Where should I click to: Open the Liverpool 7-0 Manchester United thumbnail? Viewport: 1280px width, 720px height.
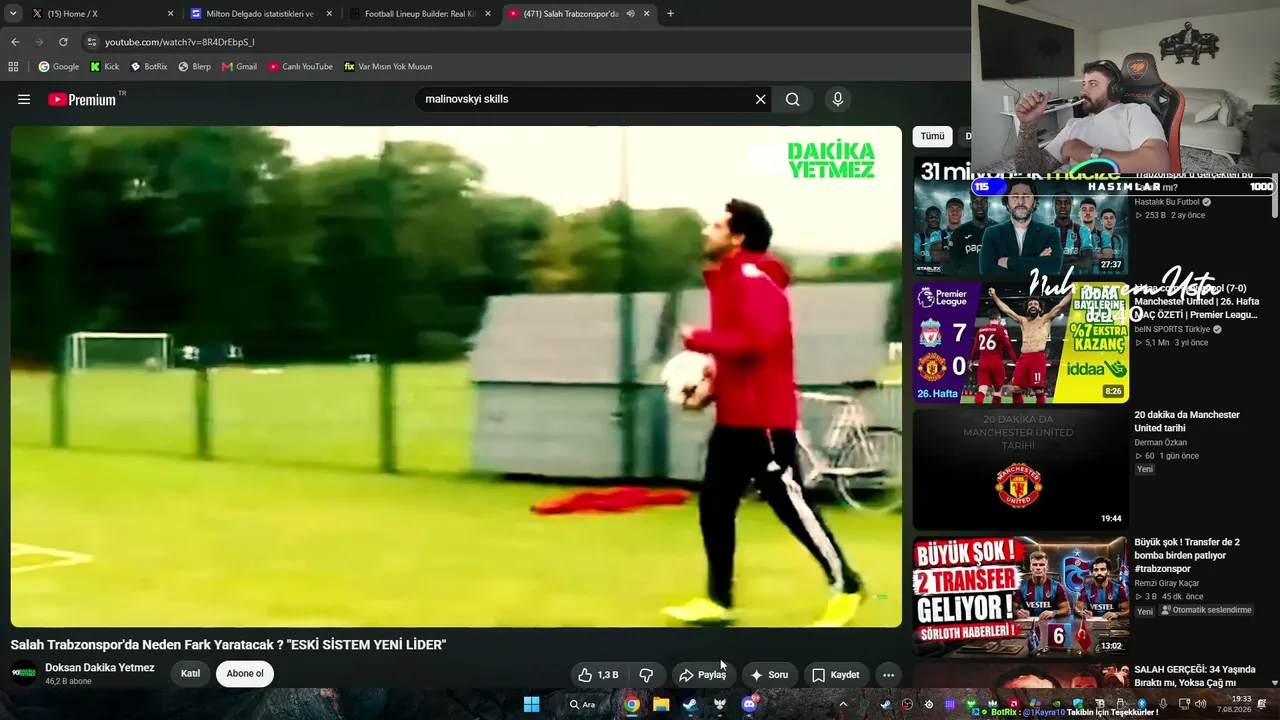tap(1020, 342)
